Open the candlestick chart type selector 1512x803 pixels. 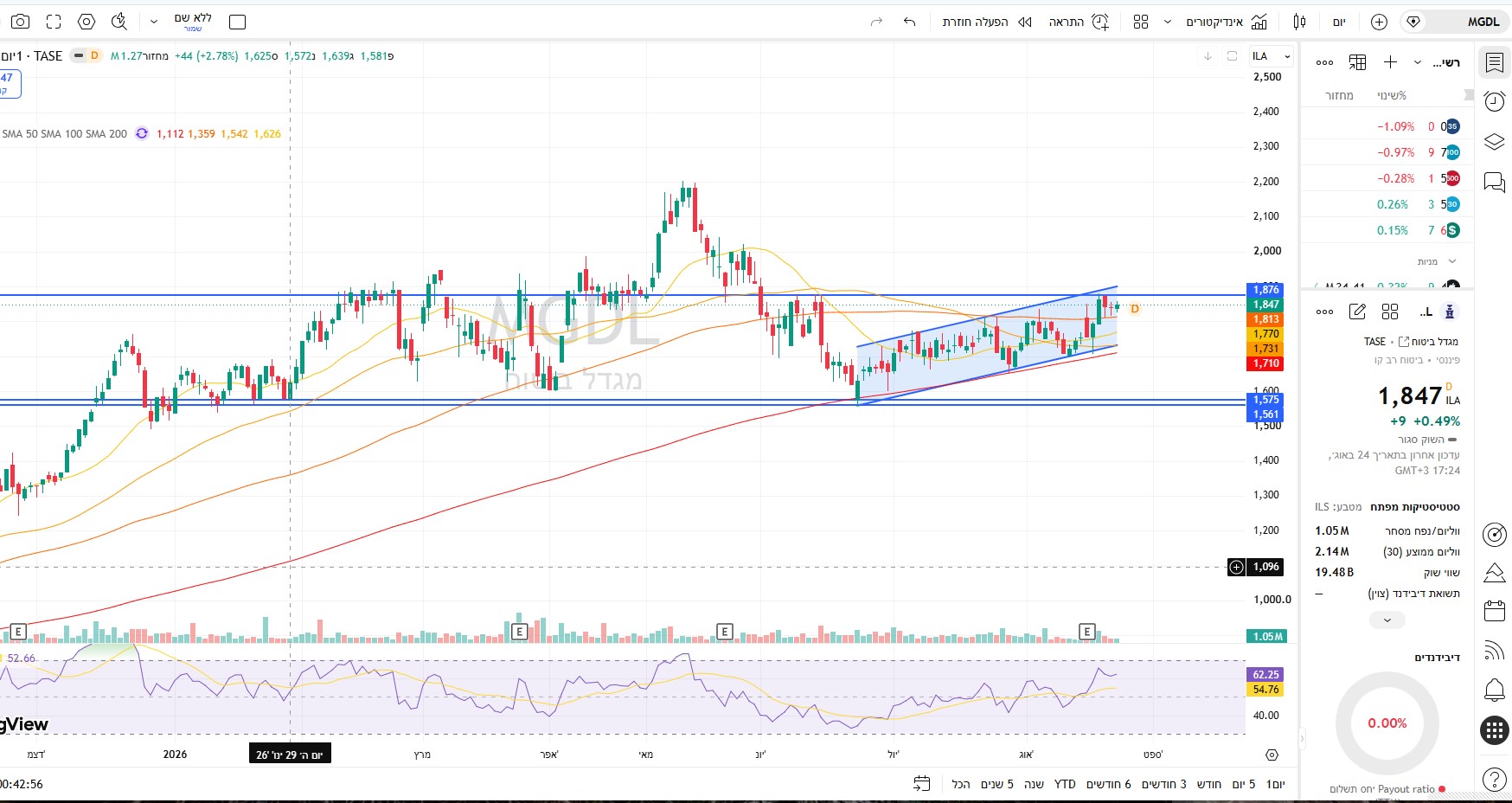coord(1299,22)
